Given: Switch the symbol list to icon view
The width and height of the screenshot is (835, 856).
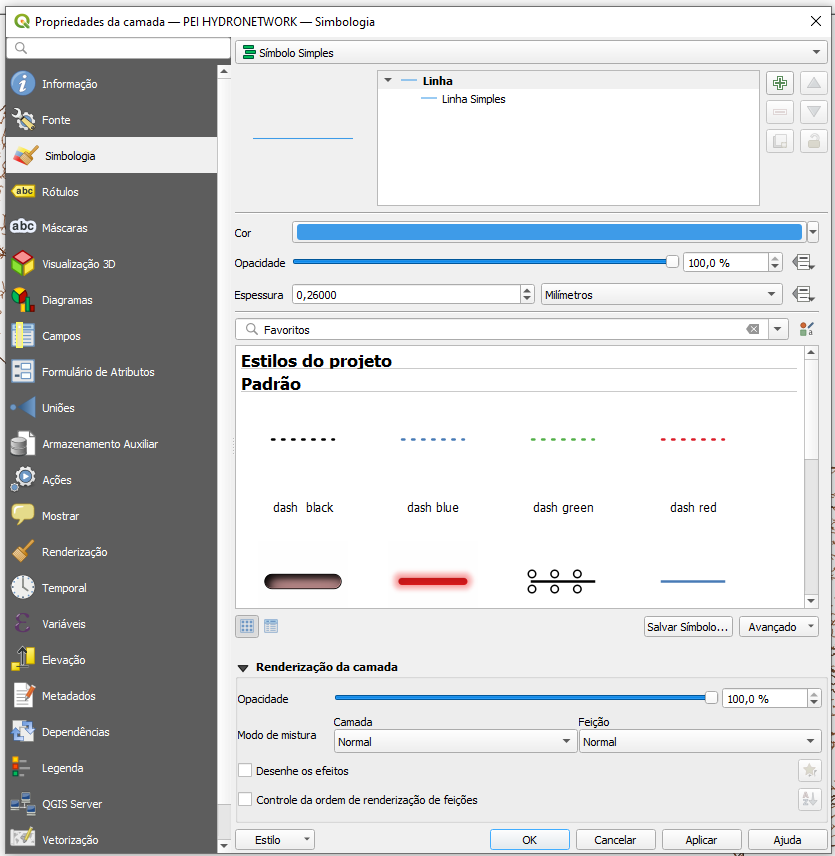Looking at the screenshot, I should pyautogui.click(x=247, y=626).
